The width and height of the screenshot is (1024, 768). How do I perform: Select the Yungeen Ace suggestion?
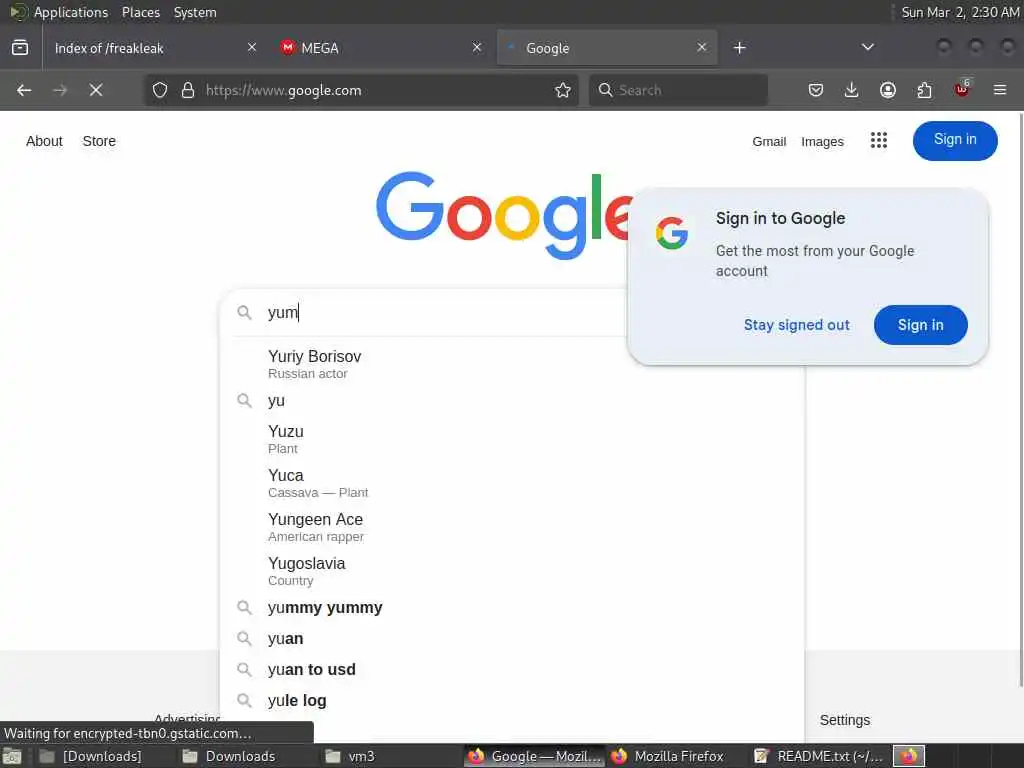coord(512,527)
